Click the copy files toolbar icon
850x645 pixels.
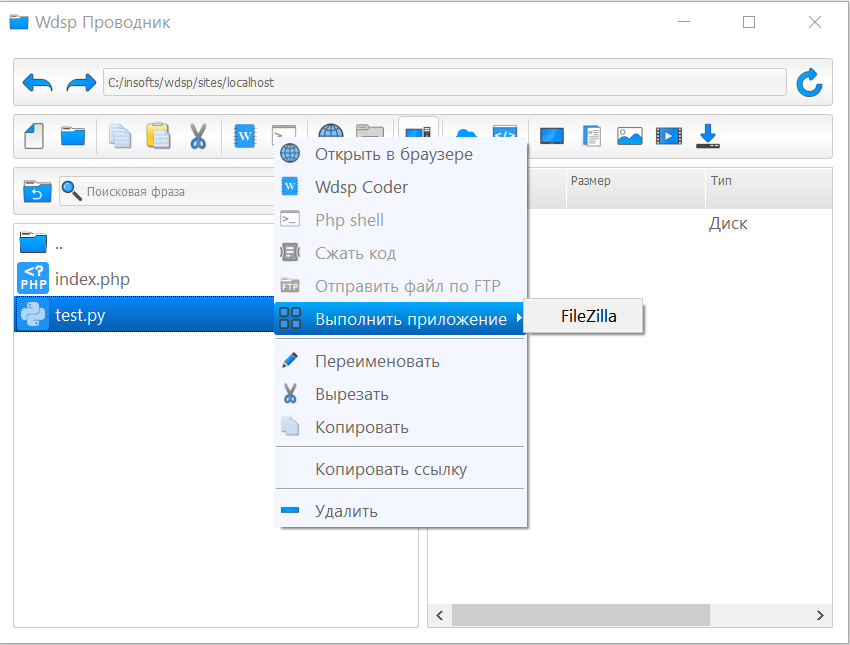tap(120, 136)
